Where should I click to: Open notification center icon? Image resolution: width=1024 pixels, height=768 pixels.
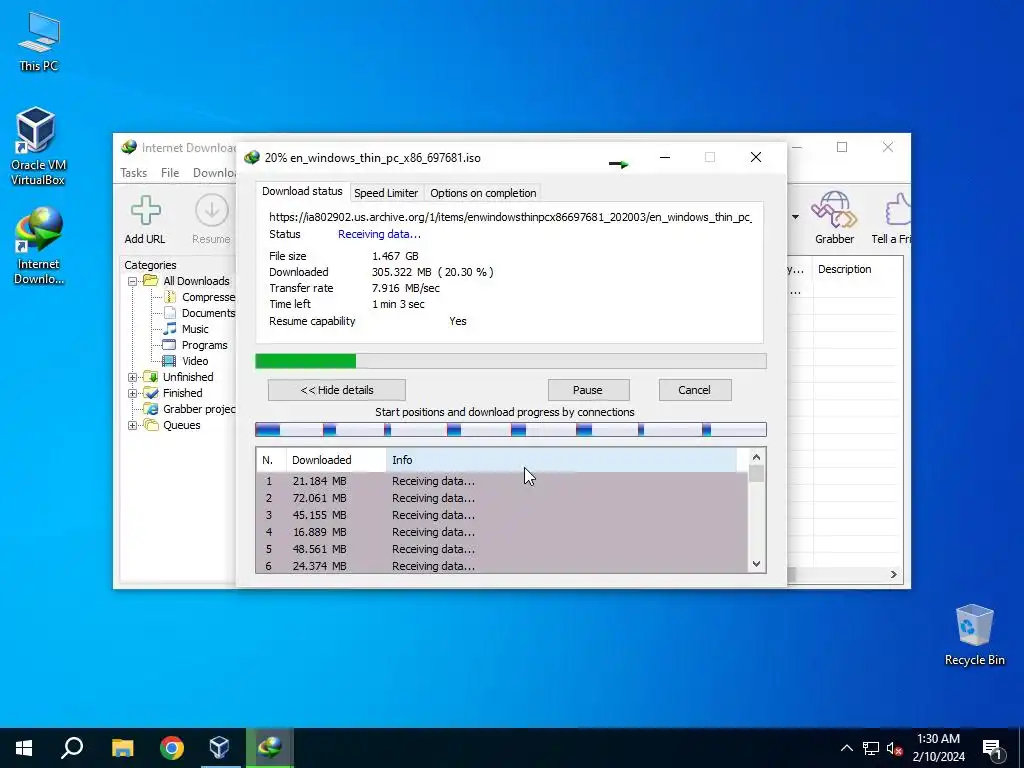[992, 750]
